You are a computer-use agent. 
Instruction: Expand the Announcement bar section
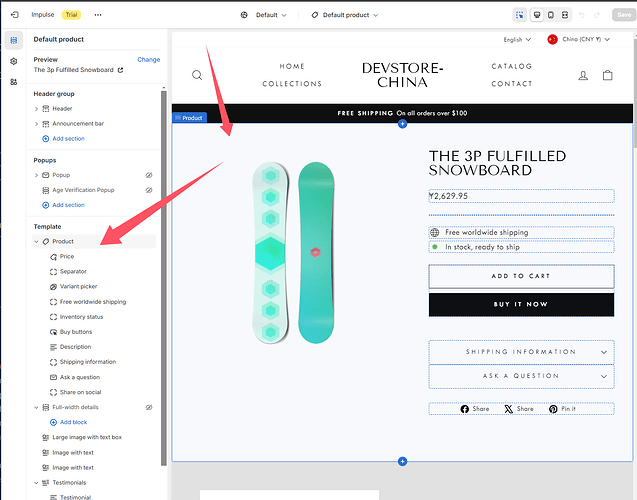click(36, 124)
